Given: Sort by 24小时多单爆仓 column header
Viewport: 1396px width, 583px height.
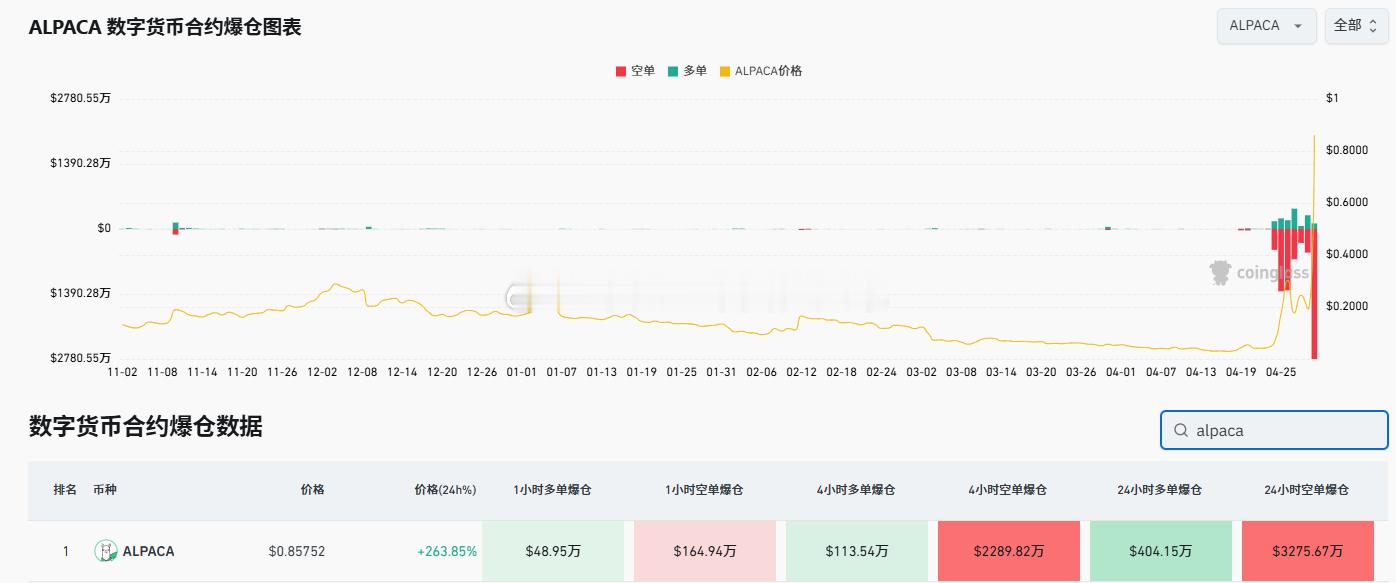Looking at the screenshot, I should point(1160,490).
